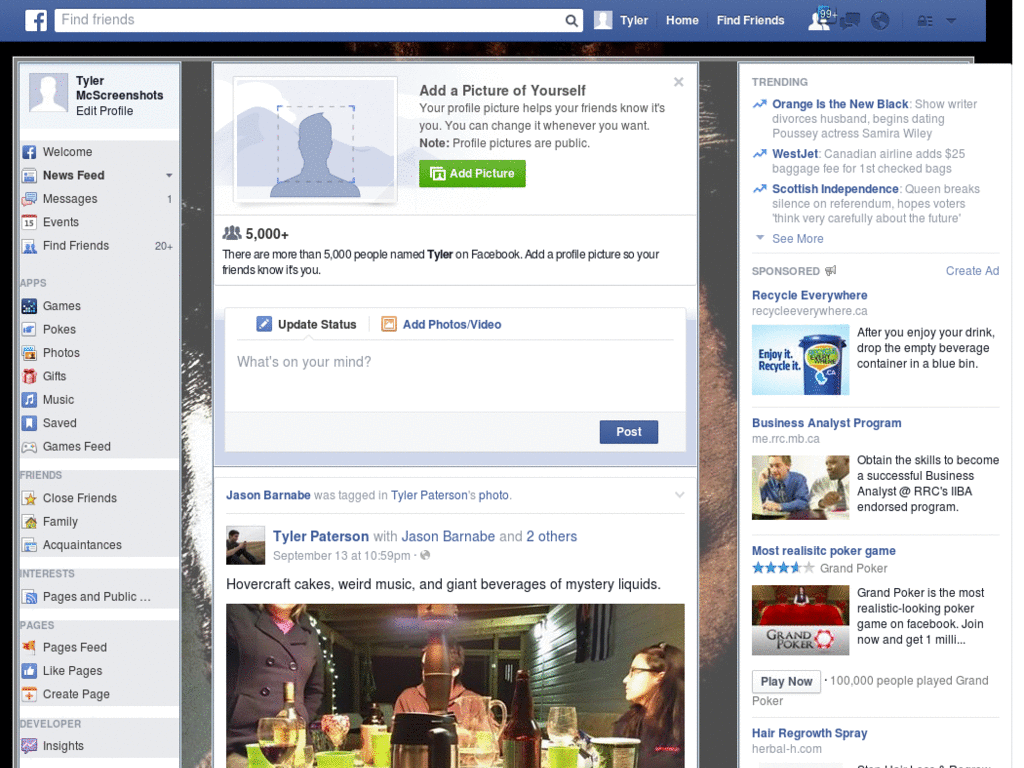Click the Play Now button

point(786,682)
